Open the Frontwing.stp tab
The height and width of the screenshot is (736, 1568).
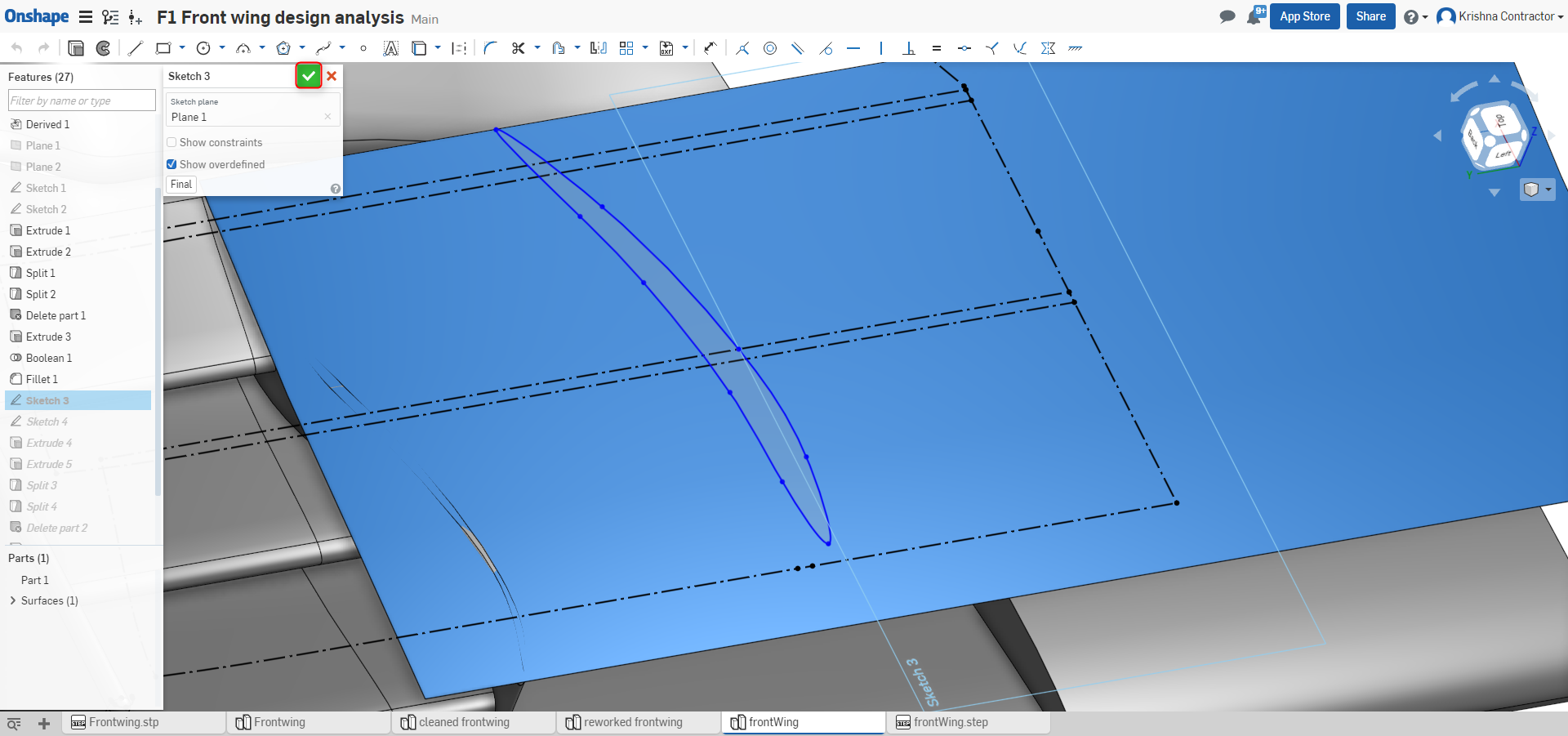(x=124, y=722)
